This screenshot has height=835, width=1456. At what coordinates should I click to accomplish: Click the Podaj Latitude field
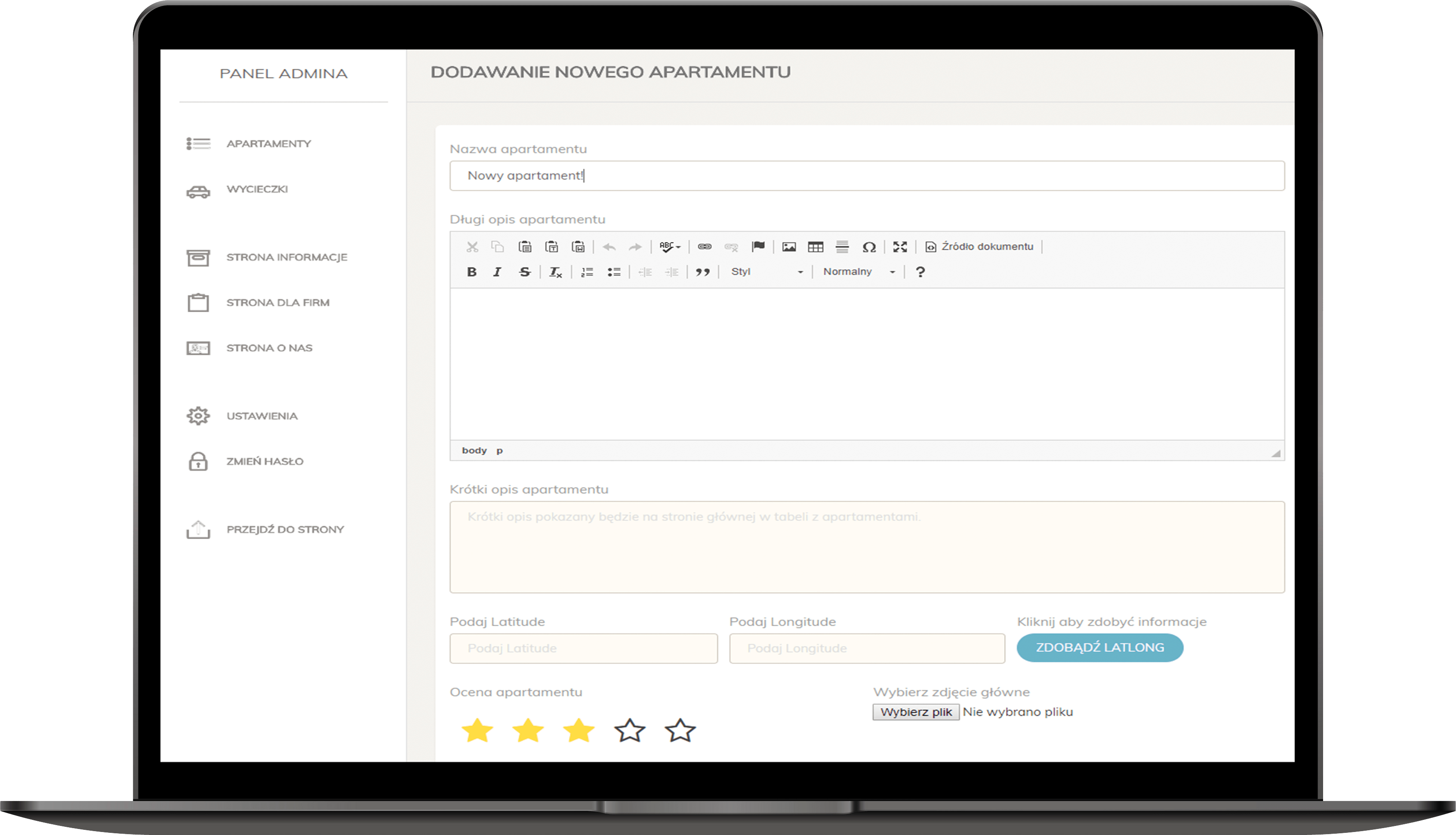coord(583,648)
